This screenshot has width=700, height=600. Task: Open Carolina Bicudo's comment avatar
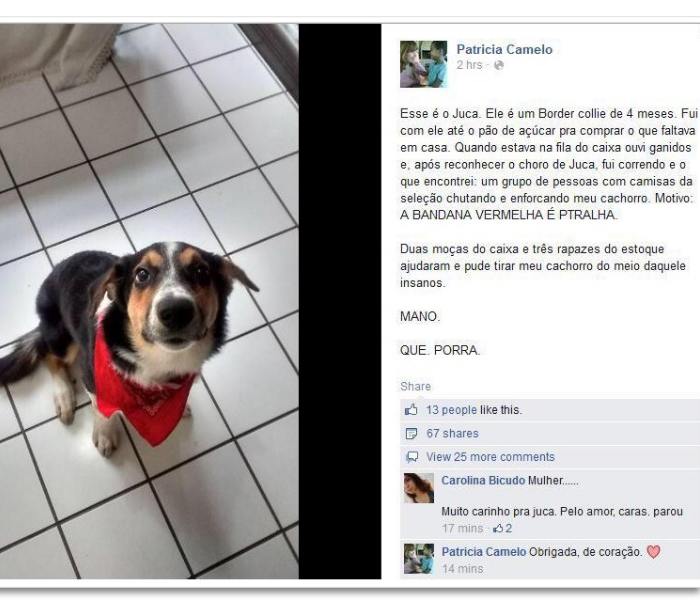click(x=418, y=488)
